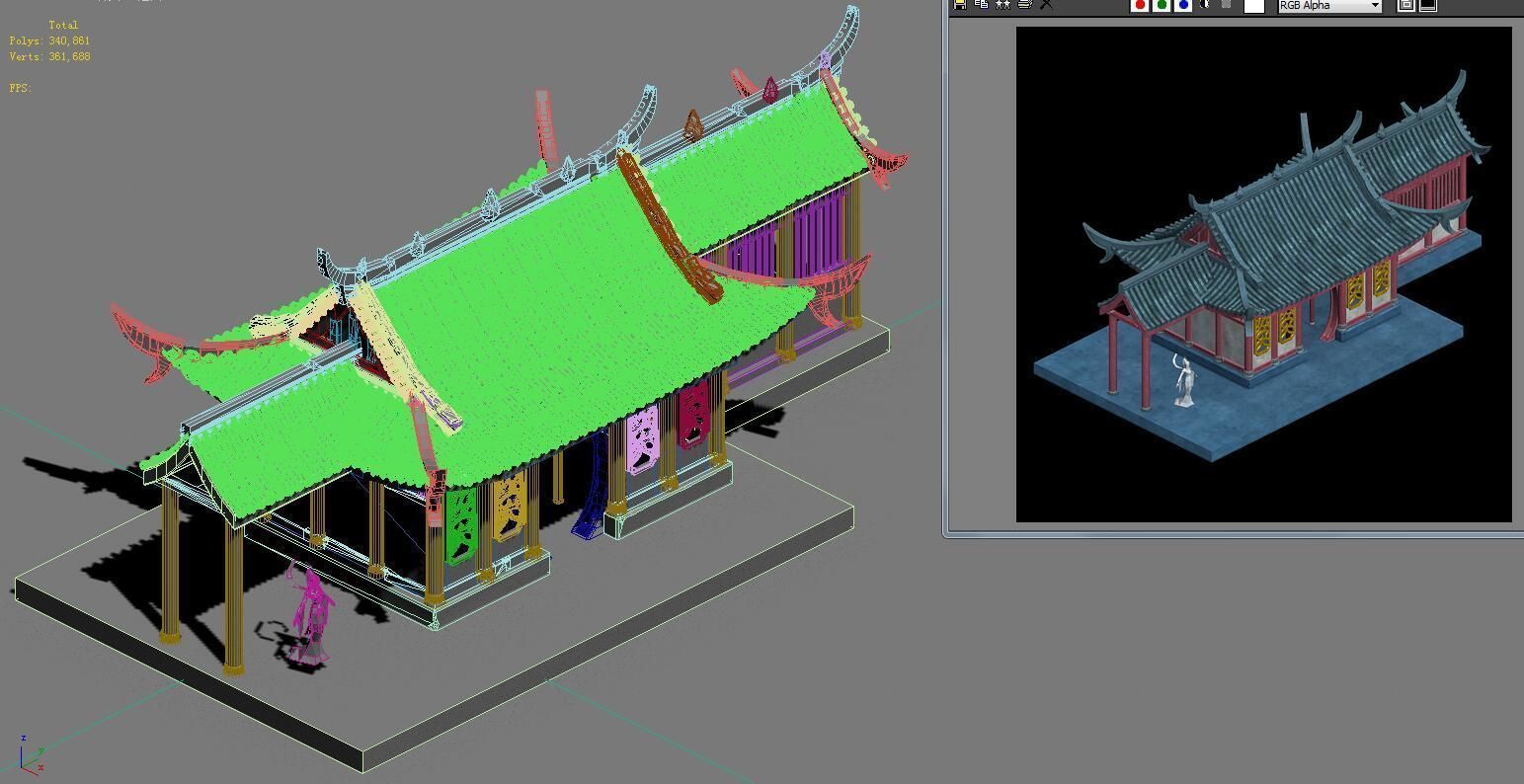1524x784 pixels.
Task: Click the Clone Rendered Frame Window icon
Action: tap(1003, 4)
